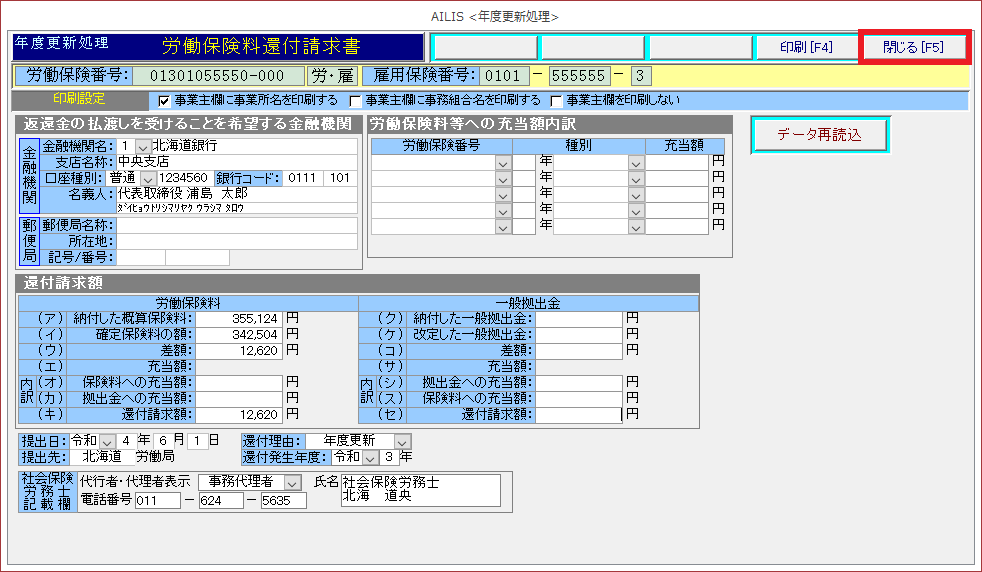Check the 事業主欄を印刷しない option

557,101
